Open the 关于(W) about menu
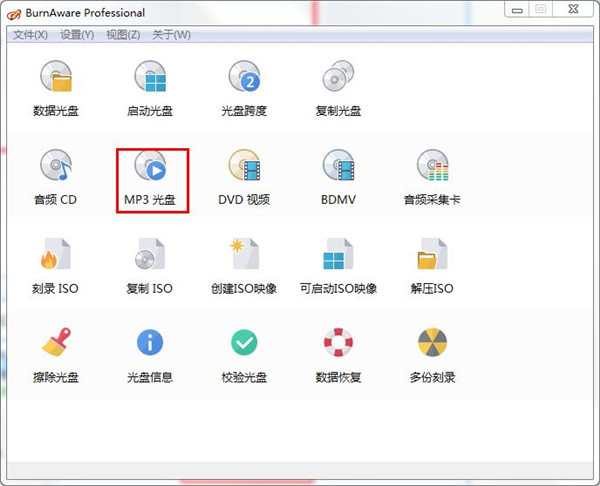Image resolution: width=600 pixels, height=486 pixels. pyautogui.click(x=171, y=35)
